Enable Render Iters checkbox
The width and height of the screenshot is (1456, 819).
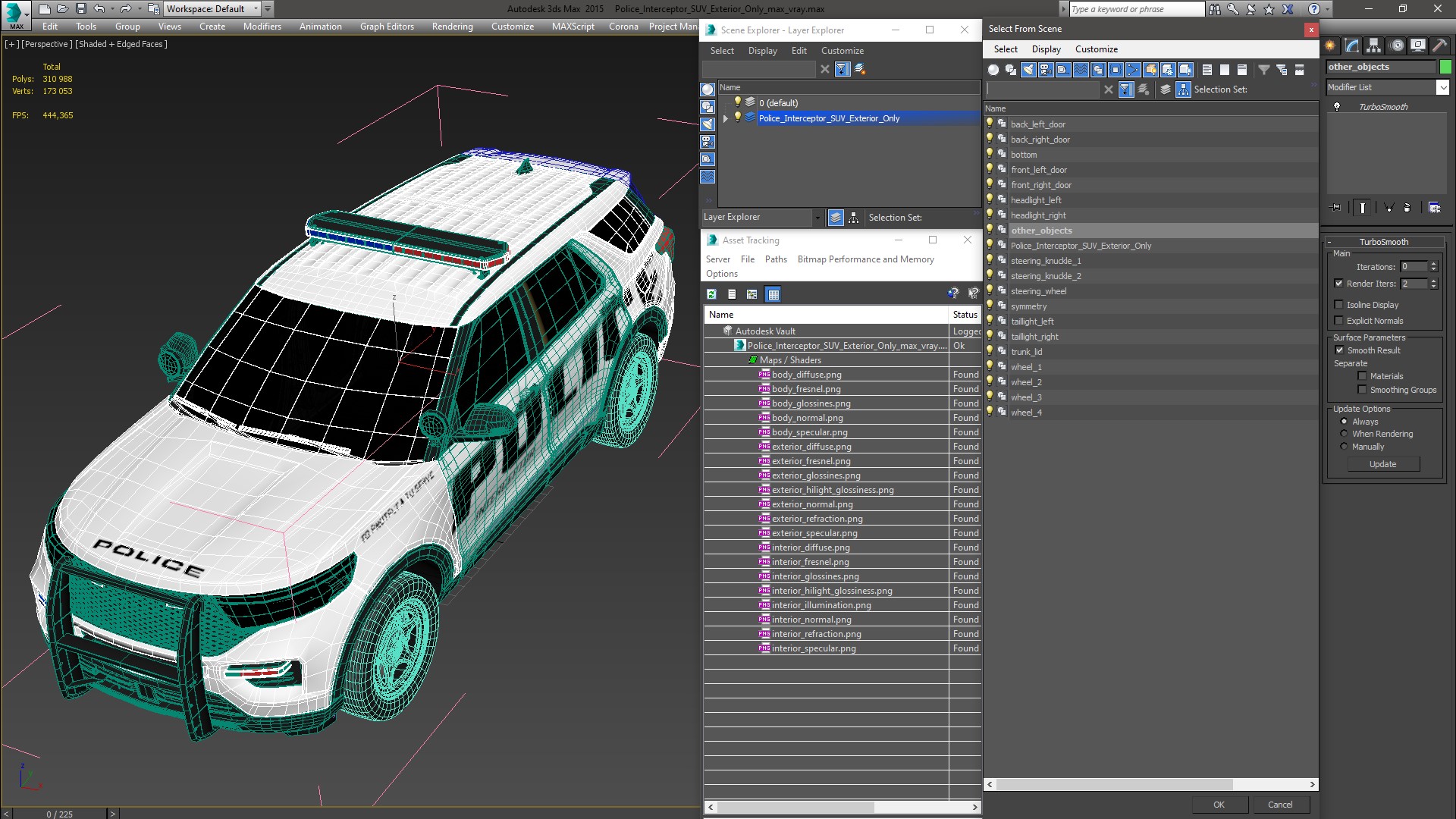[x=1339, y=284]
